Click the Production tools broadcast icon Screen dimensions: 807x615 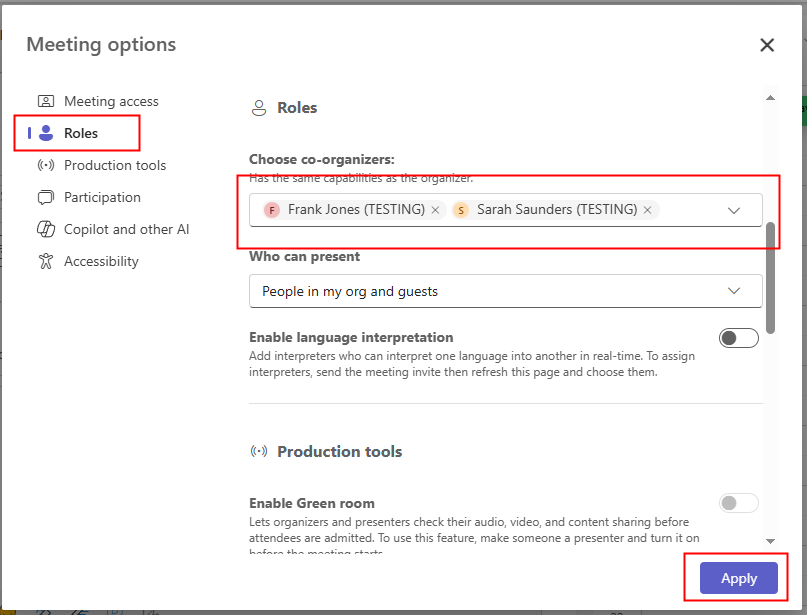45,165
